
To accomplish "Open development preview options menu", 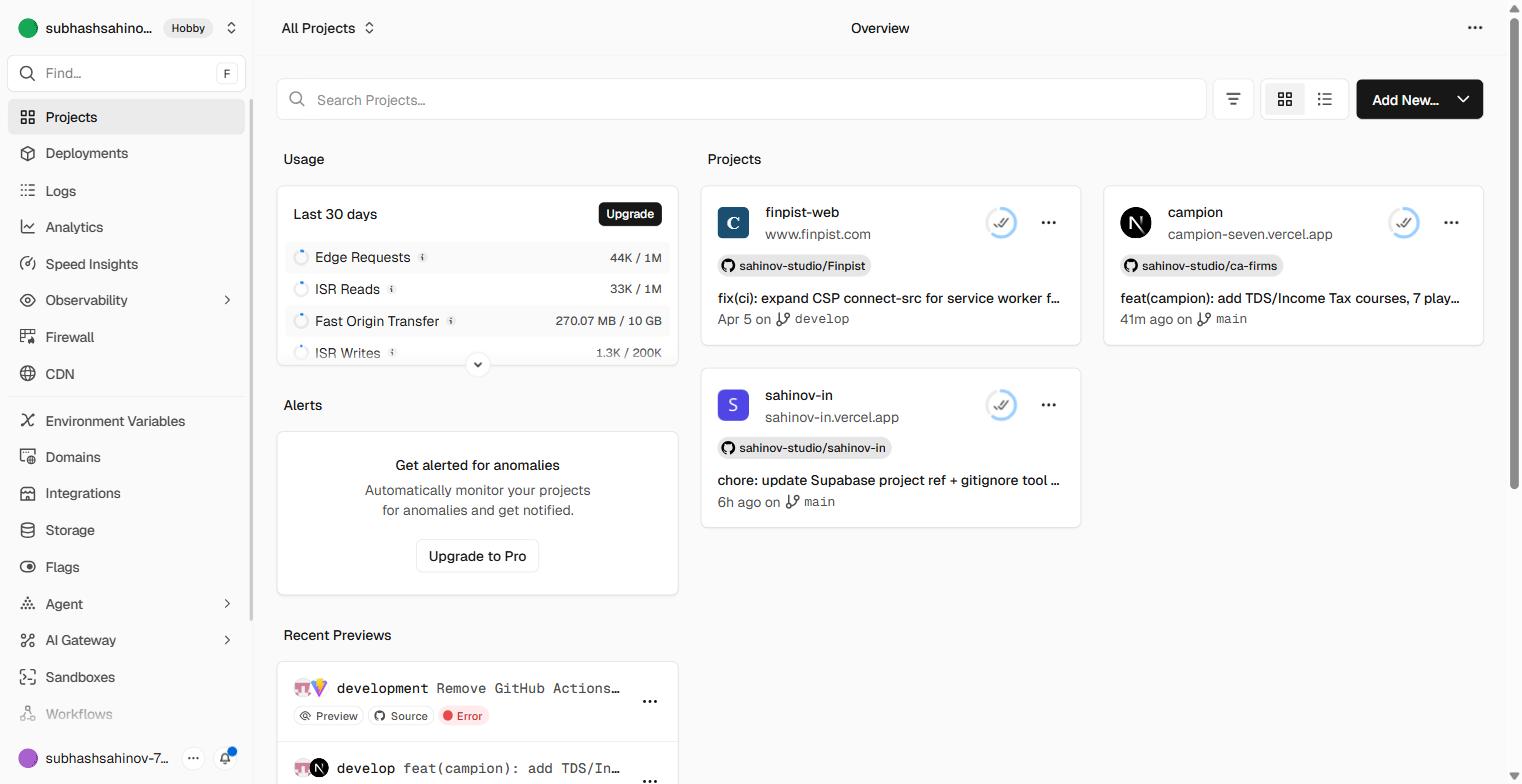I will (x=649, y=701).
